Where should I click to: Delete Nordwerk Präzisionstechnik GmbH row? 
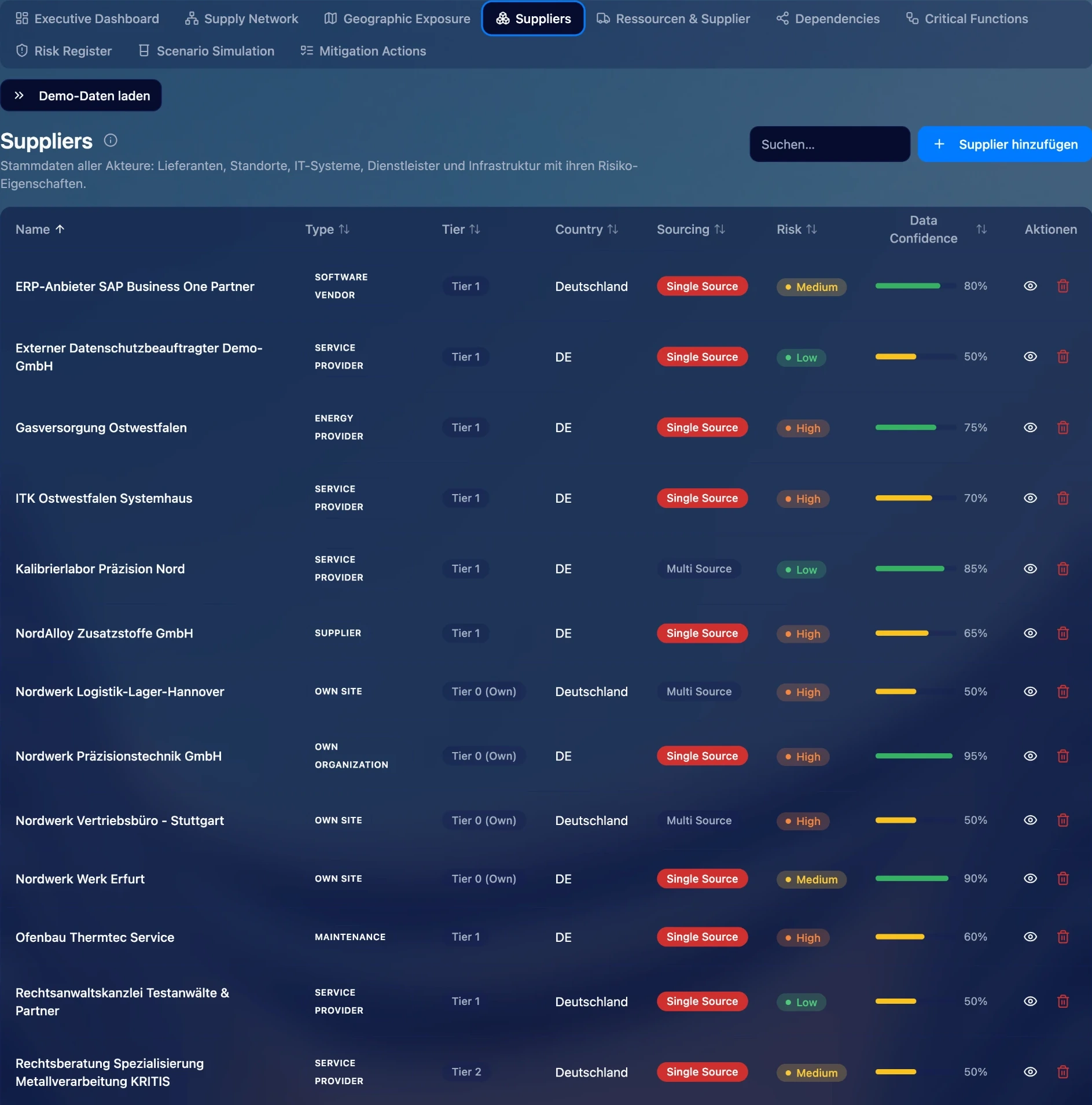coord(1062,756)
